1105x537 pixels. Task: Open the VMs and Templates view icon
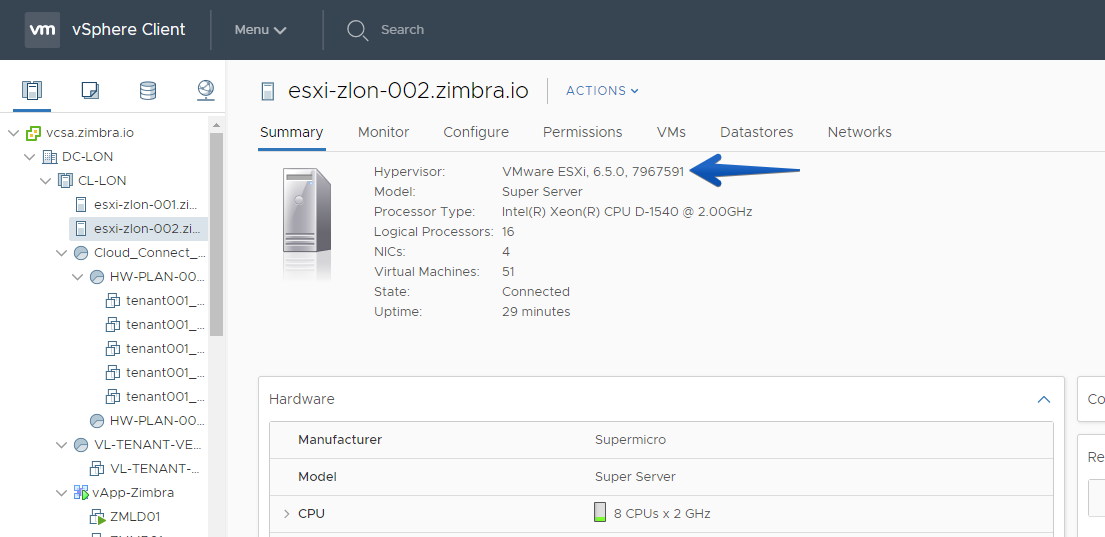click(90, 90)
